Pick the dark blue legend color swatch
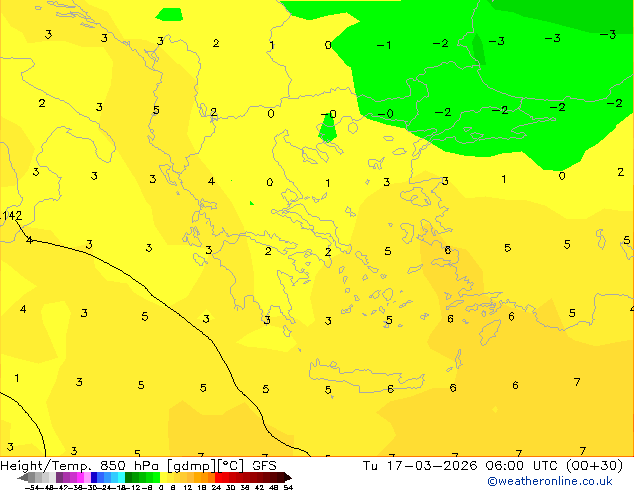 click(94, 477)
